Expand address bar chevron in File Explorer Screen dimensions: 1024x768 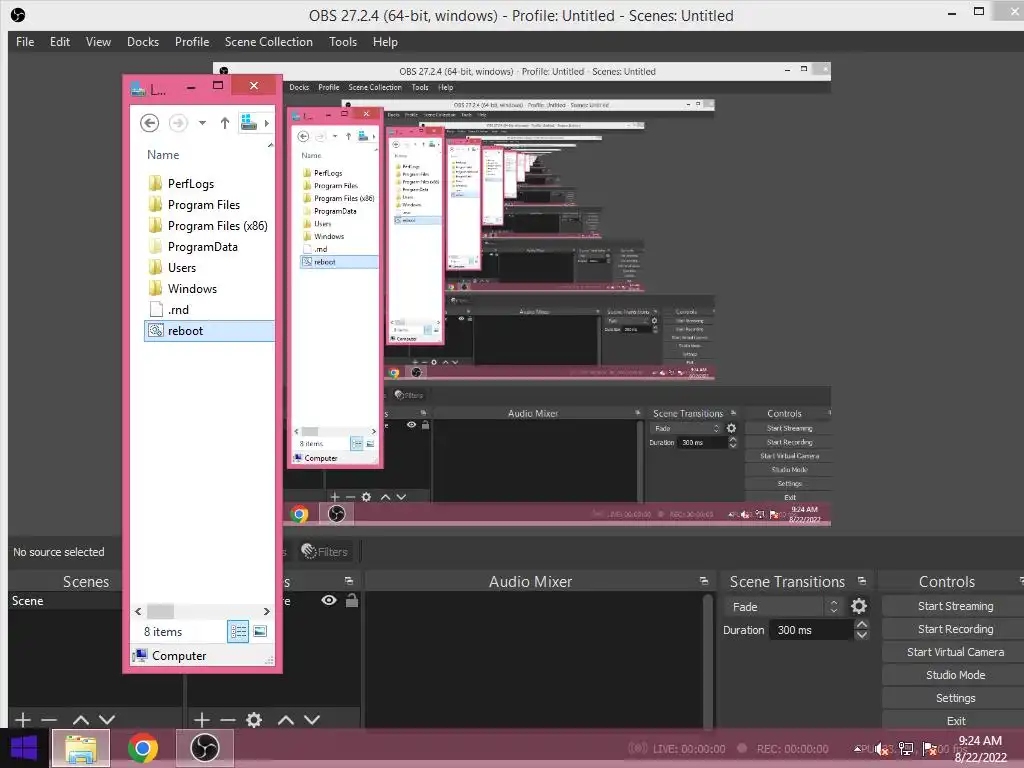click(x=266, y=123)
